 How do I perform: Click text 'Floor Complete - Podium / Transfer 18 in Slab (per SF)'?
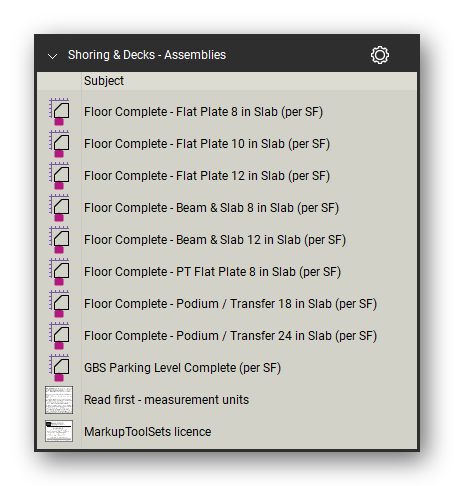coord(230,304)
